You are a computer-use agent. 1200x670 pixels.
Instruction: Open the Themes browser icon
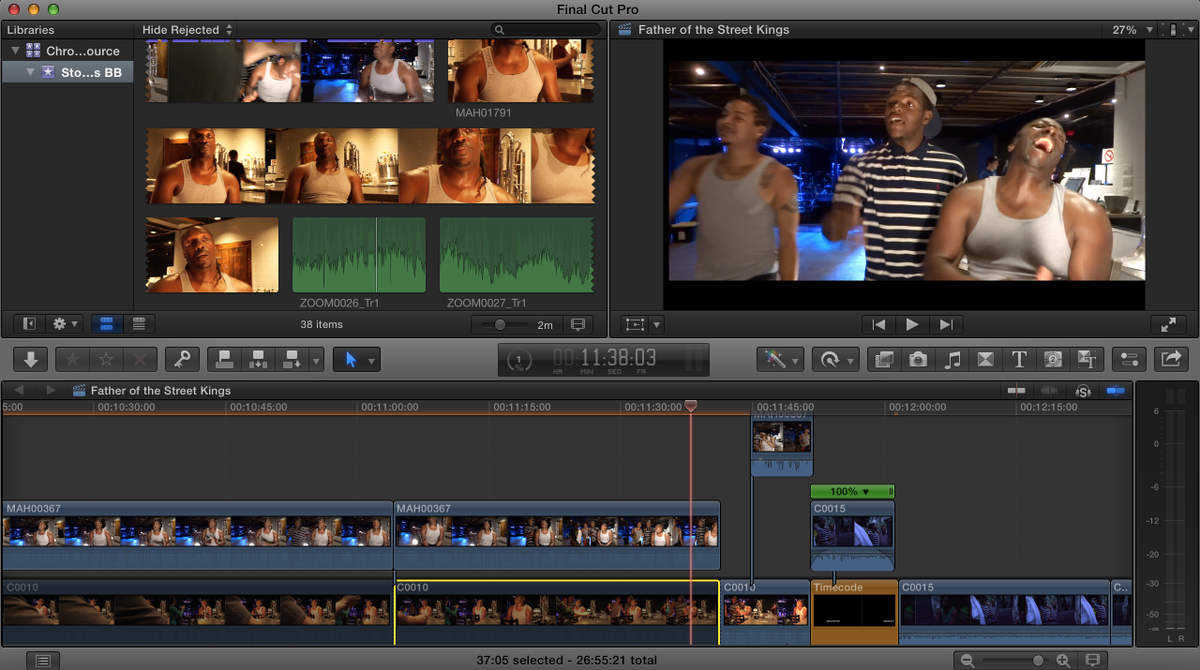(1086, 360)
